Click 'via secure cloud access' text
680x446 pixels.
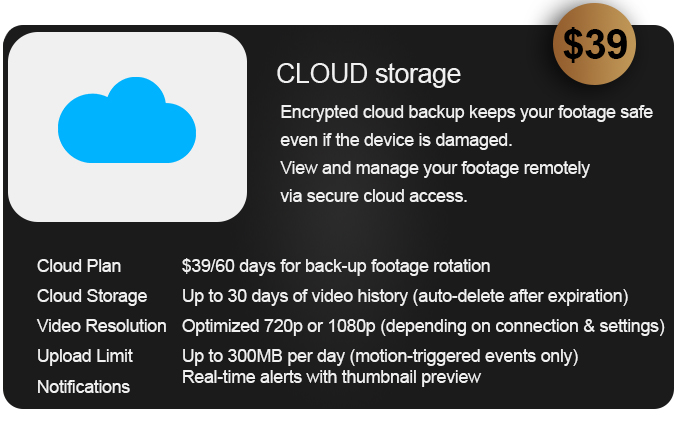(374, 196)
